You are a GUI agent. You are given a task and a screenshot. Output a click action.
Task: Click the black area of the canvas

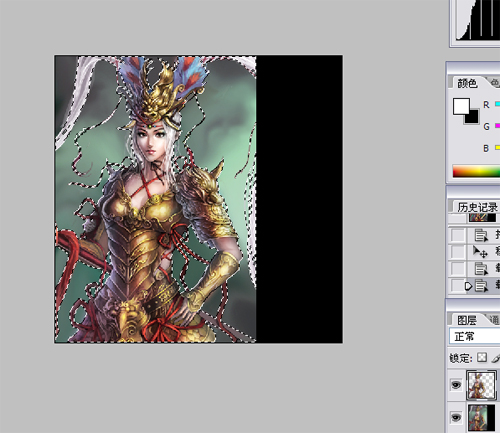299,199
